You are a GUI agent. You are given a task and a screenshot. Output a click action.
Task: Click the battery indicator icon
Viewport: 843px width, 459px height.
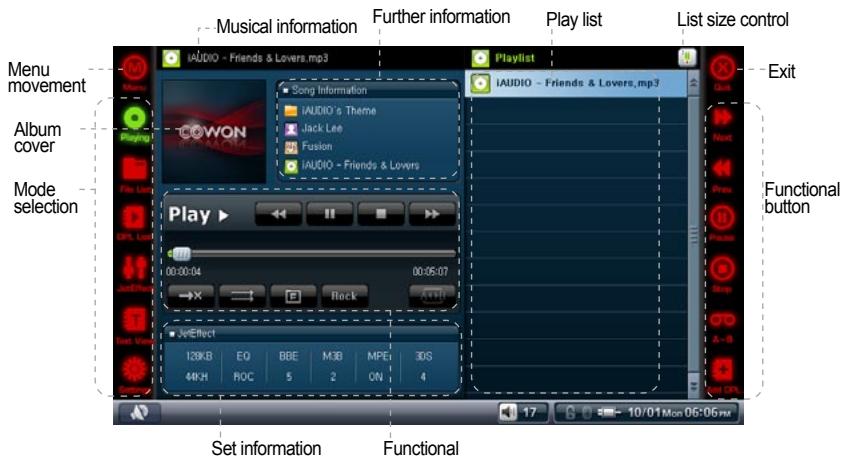(609, 413)
